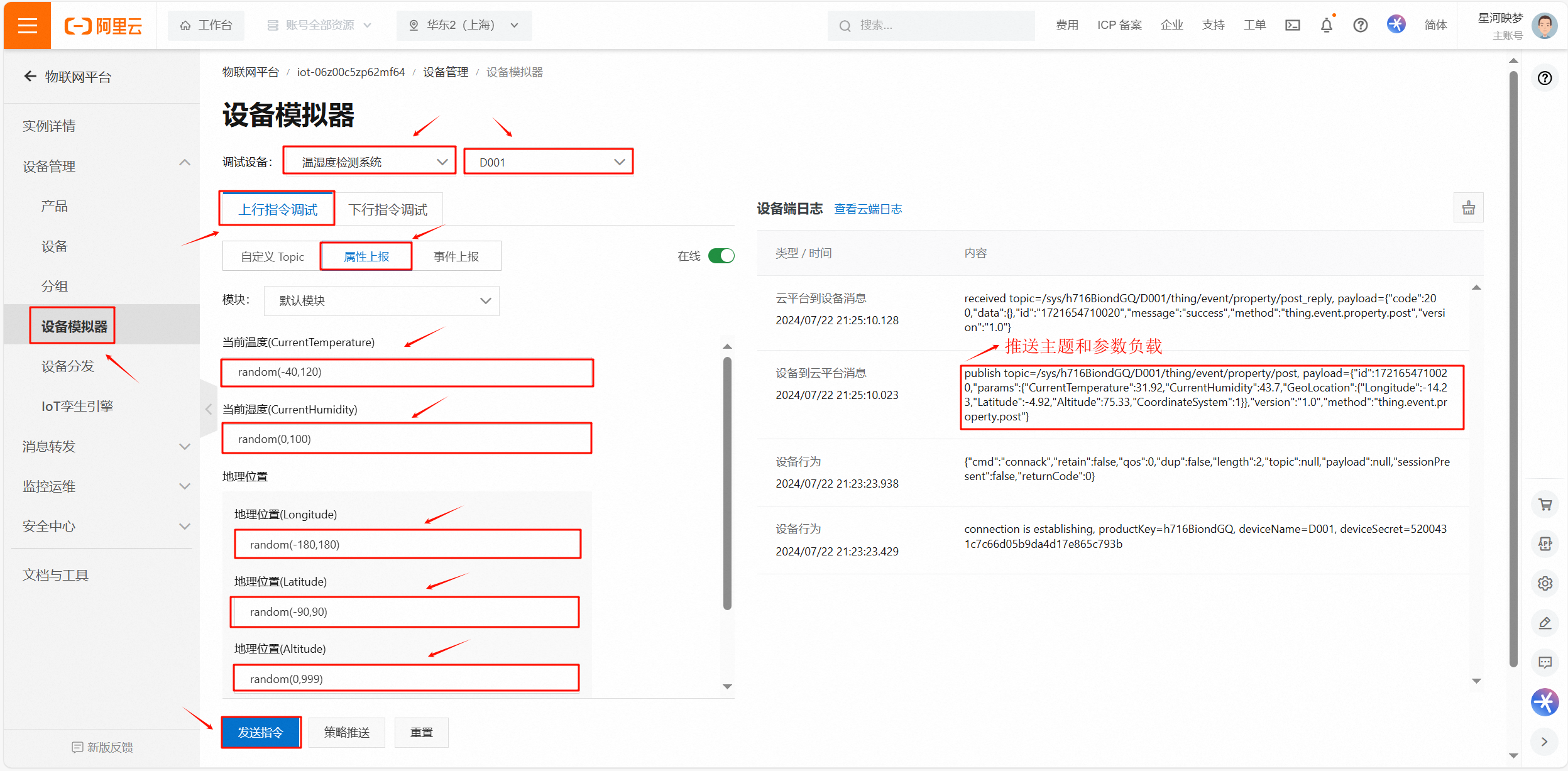Open the 默认模块 module dropdown
The image size is (1568, 771).
(381, 300)
